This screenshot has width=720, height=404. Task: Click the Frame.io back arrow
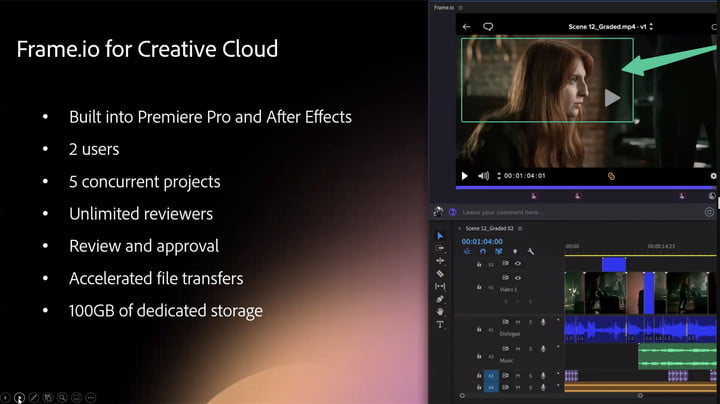coord(466,26)
